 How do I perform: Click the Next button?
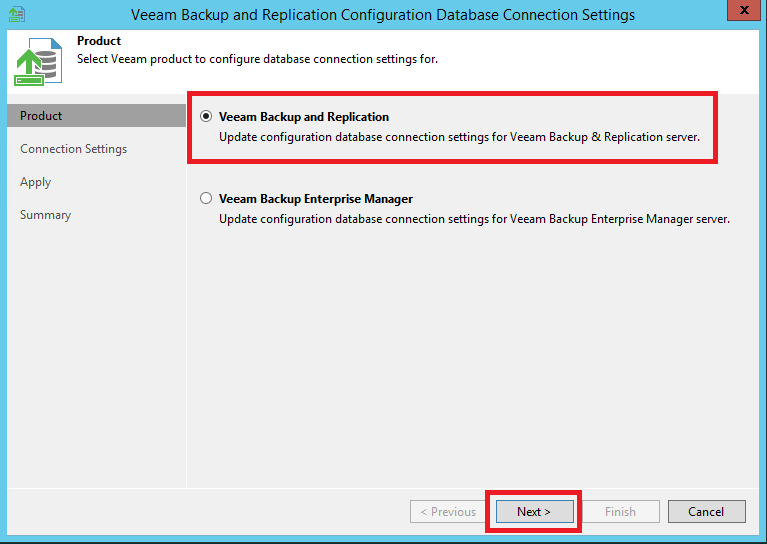point(534,511)
